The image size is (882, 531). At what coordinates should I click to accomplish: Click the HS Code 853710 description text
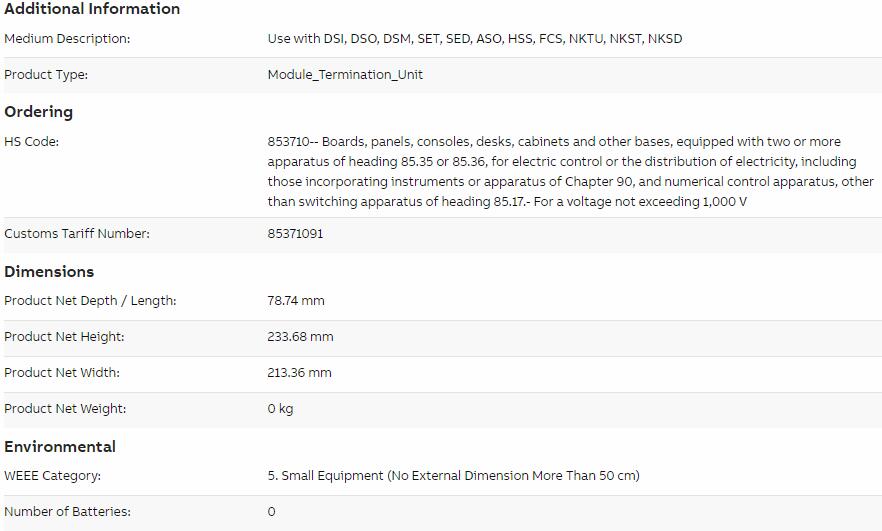pyautogui.click(x=570, y=172)
